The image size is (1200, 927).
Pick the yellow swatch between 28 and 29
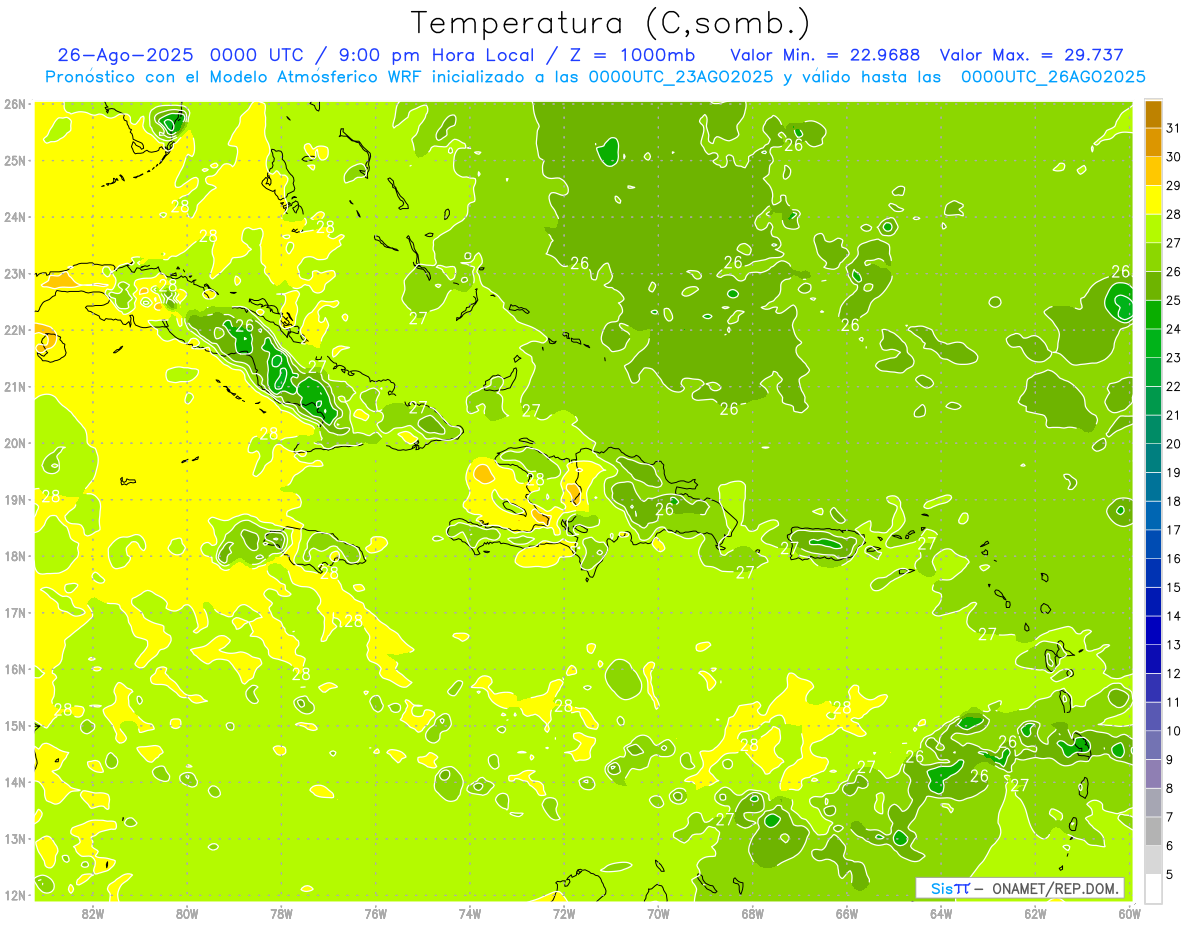pos(1153,200)
